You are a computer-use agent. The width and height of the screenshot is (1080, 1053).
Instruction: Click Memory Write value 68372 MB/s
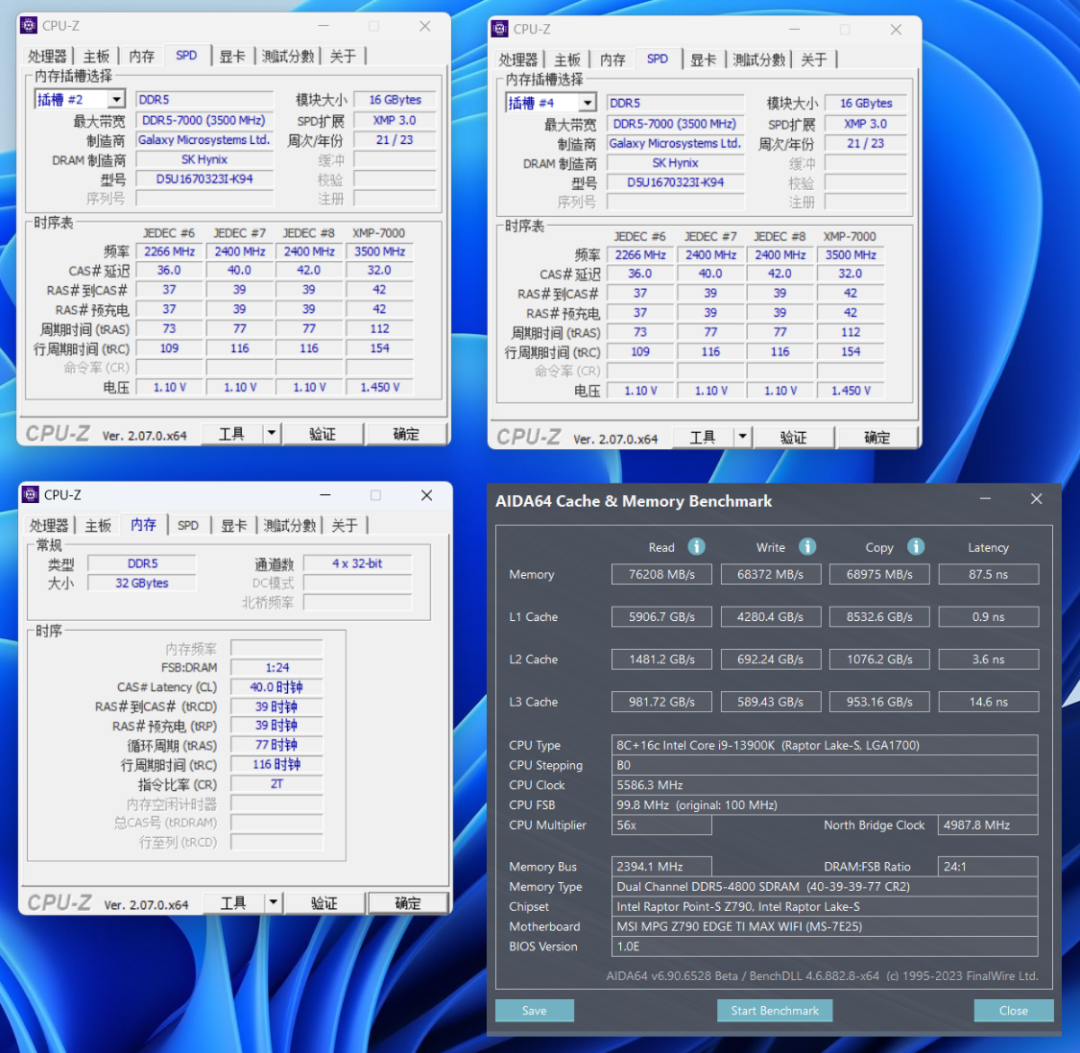[x=771, y=574]
